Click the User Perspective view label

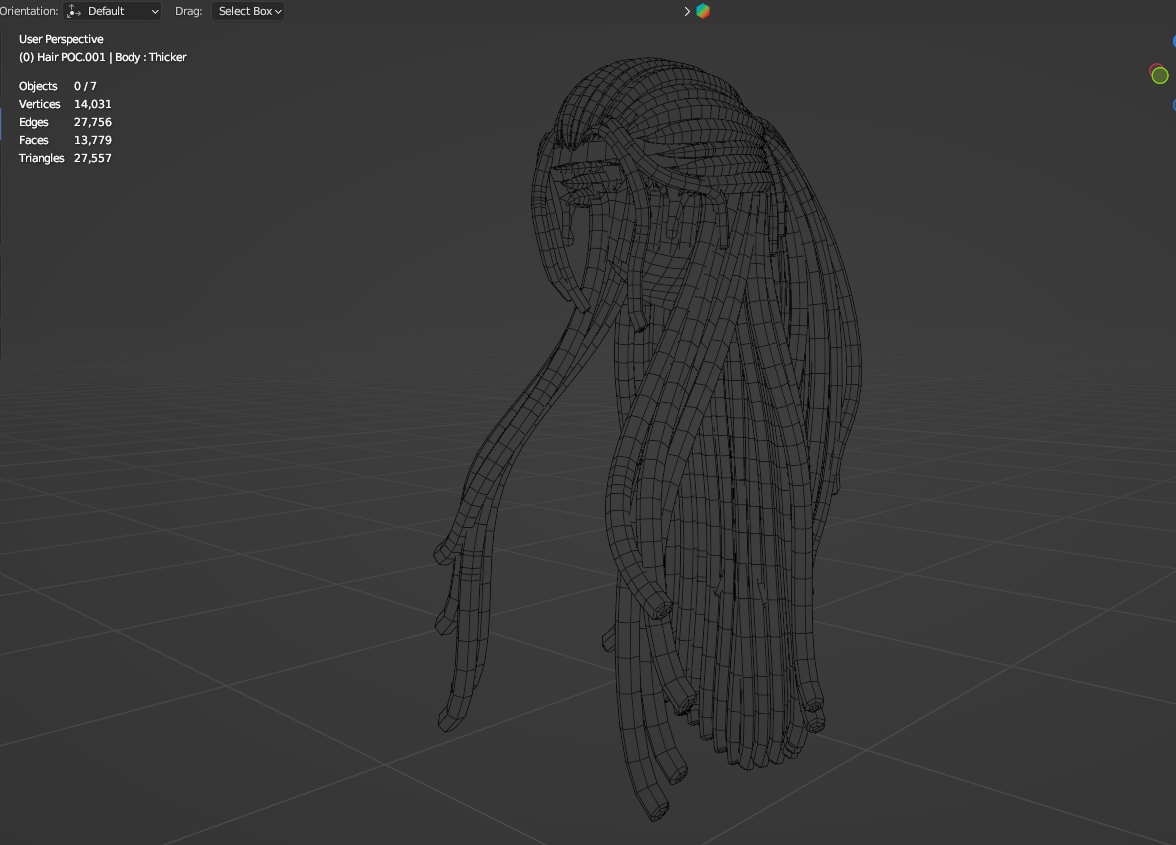click(x=61, y=39)
